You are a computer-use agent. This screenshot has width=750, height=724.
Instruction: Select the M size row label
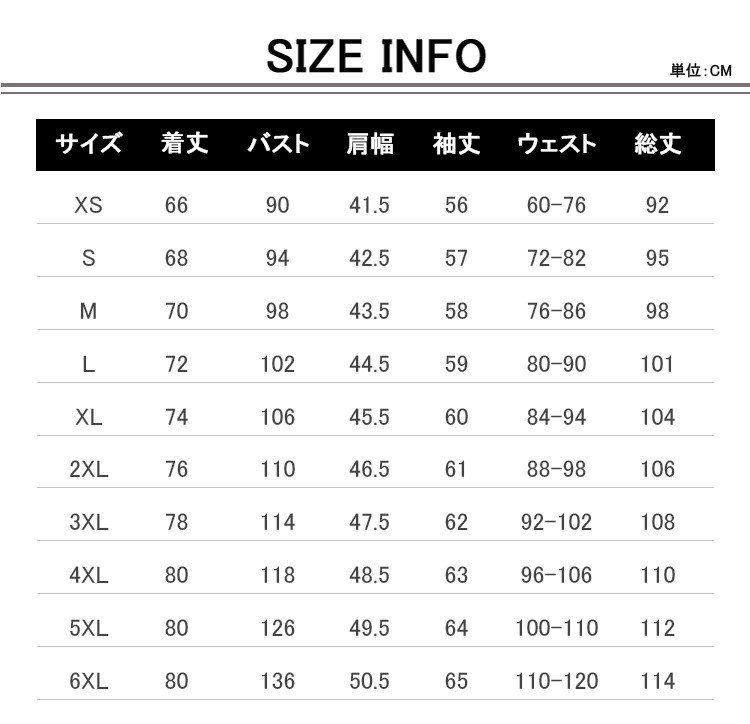tap(89, 311)
